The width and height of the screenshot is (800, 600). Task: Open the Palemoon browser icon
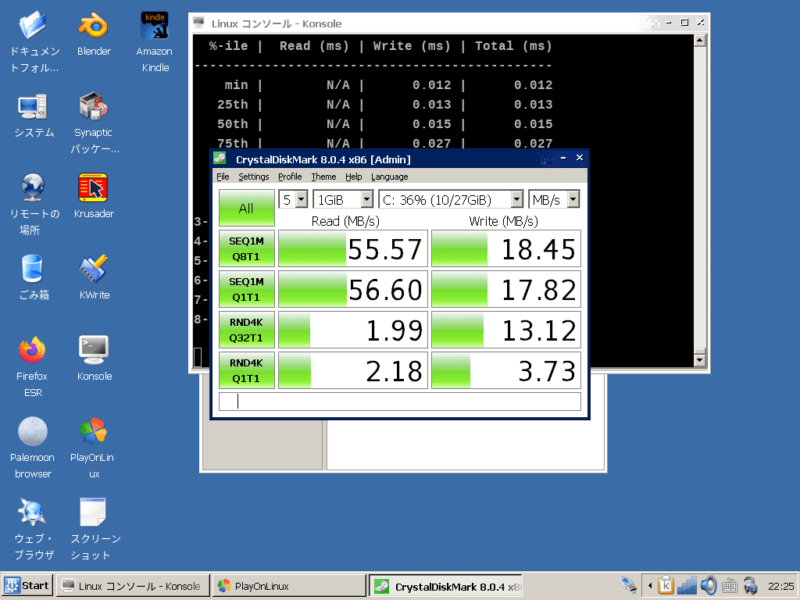point(32,432)
